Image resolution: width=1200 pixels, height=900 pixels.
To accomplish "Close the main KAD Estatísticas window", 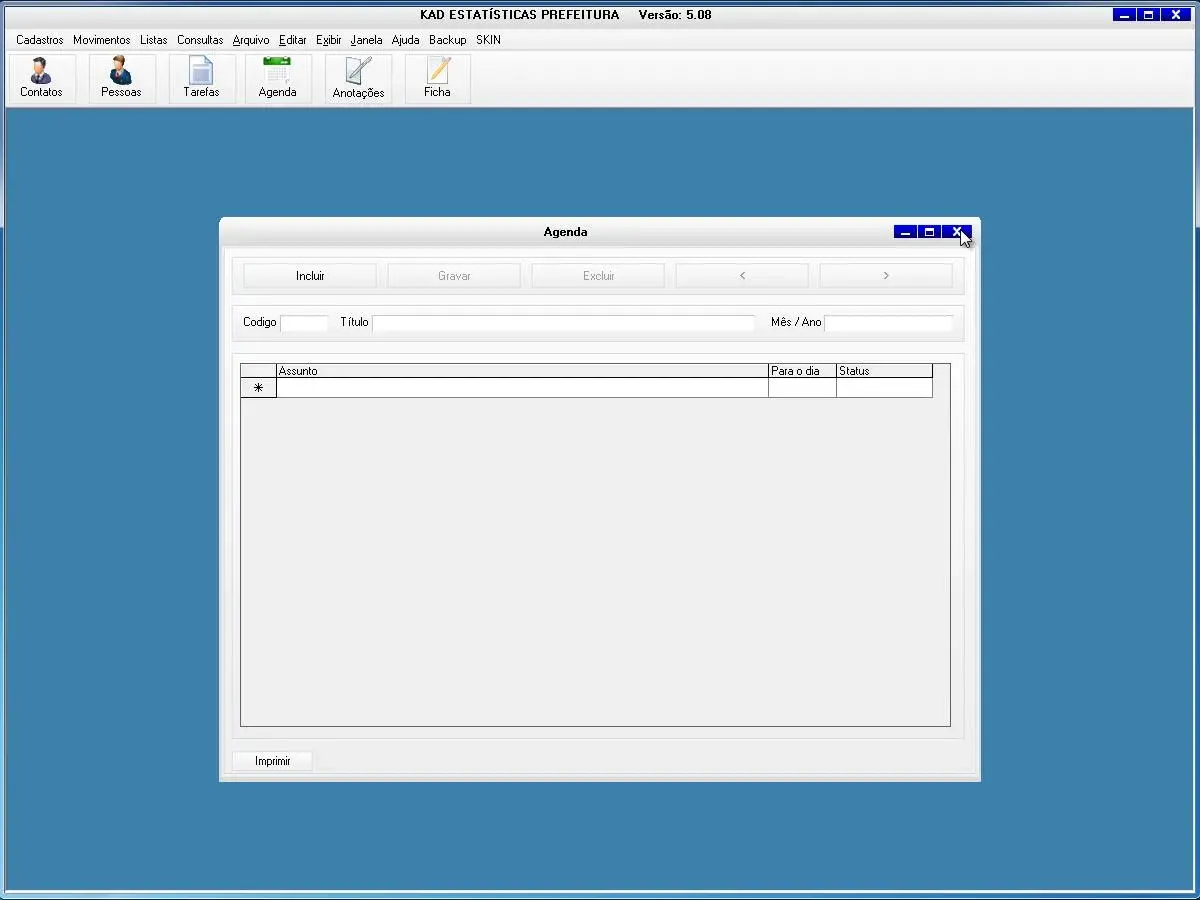I will tap(1175, 15).
